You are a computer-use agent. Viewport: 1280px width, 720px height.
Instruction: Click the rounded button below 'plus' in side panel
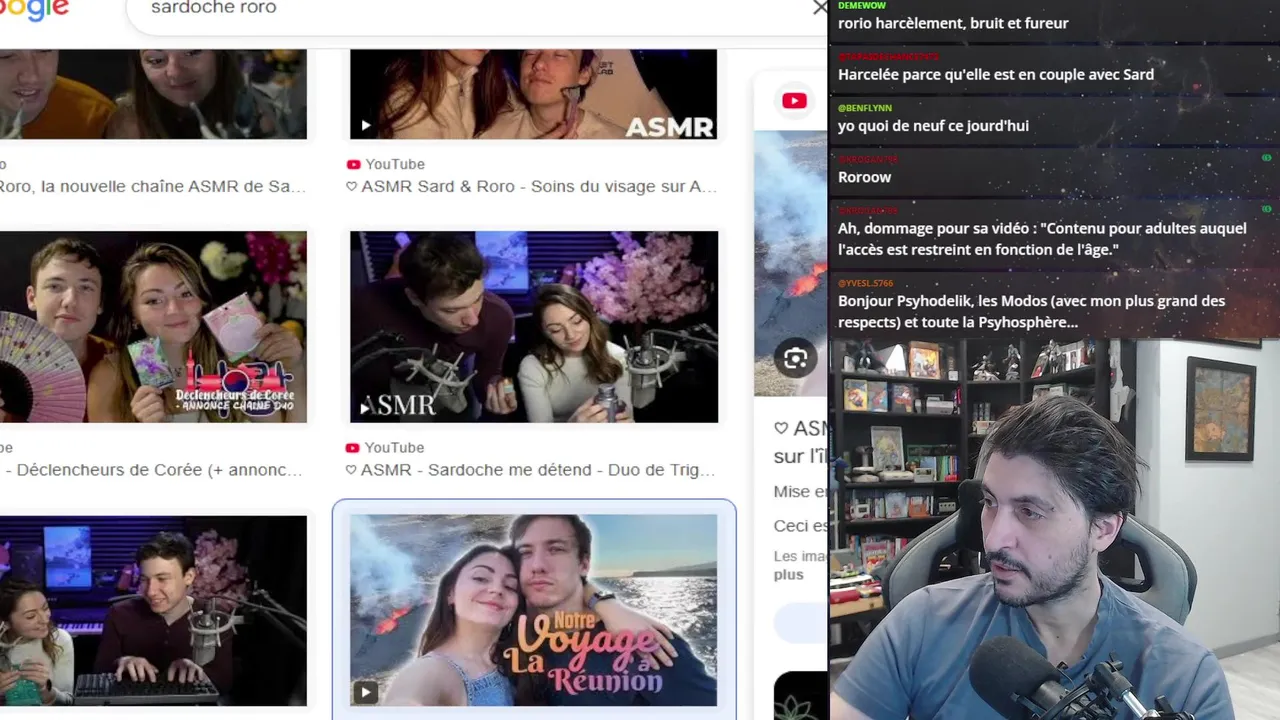pyautogui.click(x=801, y=622)
